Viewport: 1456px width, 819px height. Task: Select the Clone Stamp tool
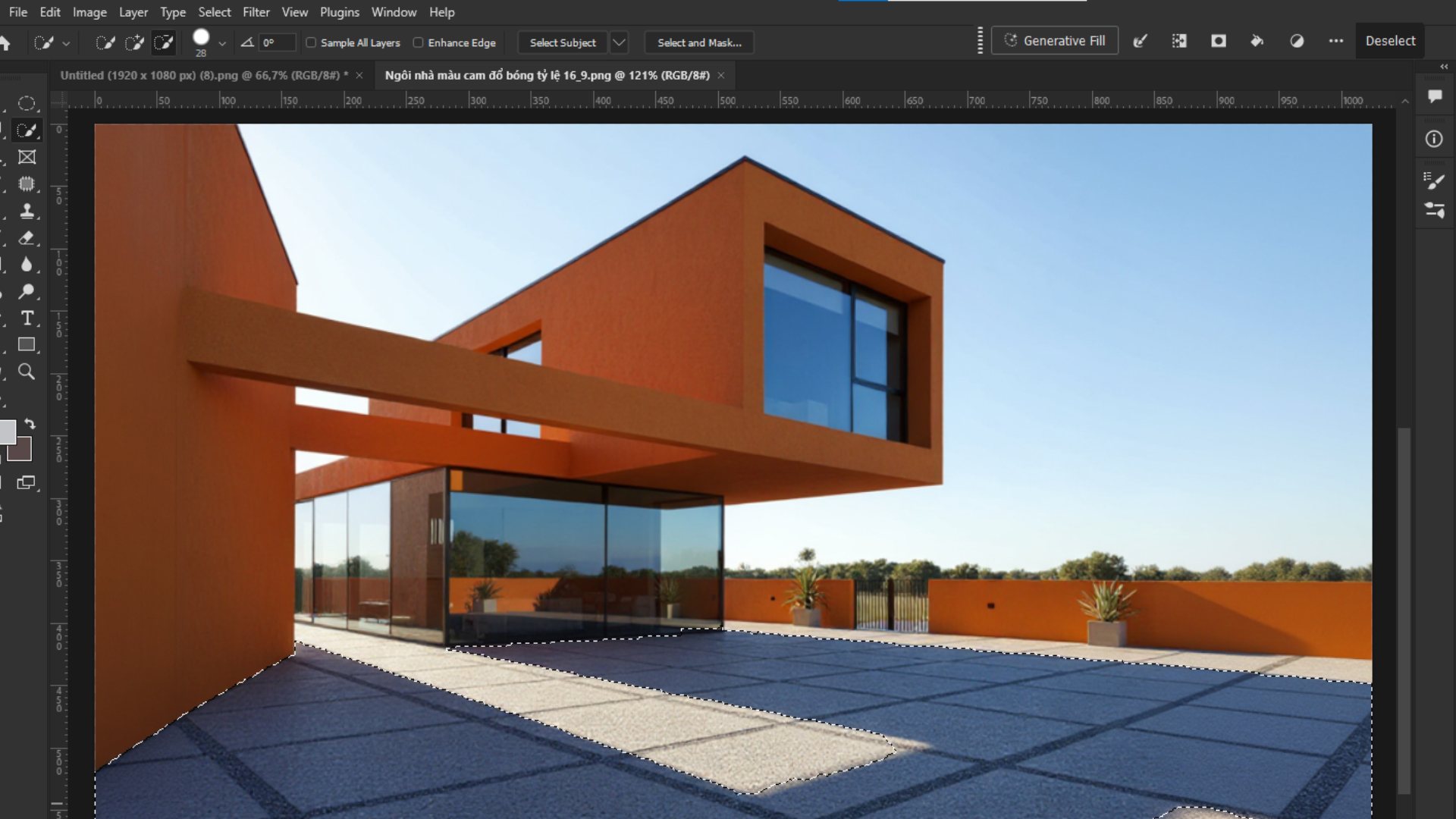point(27,211)
